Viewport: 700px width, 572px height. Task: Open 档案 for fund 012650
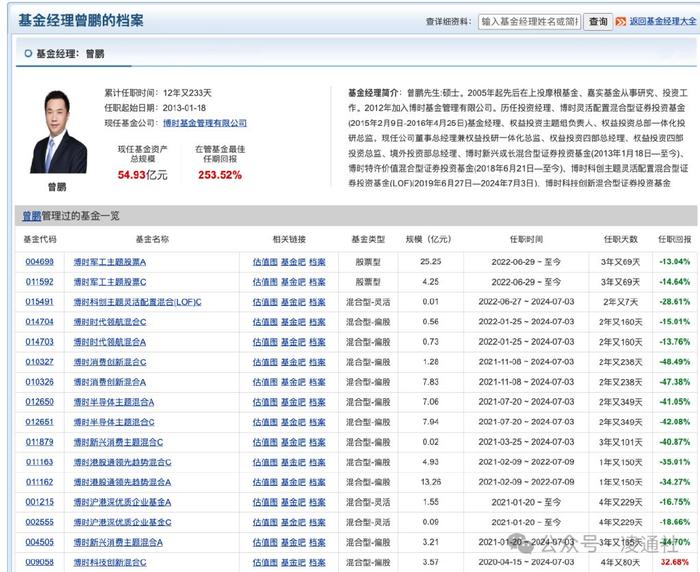pos(317,402)
